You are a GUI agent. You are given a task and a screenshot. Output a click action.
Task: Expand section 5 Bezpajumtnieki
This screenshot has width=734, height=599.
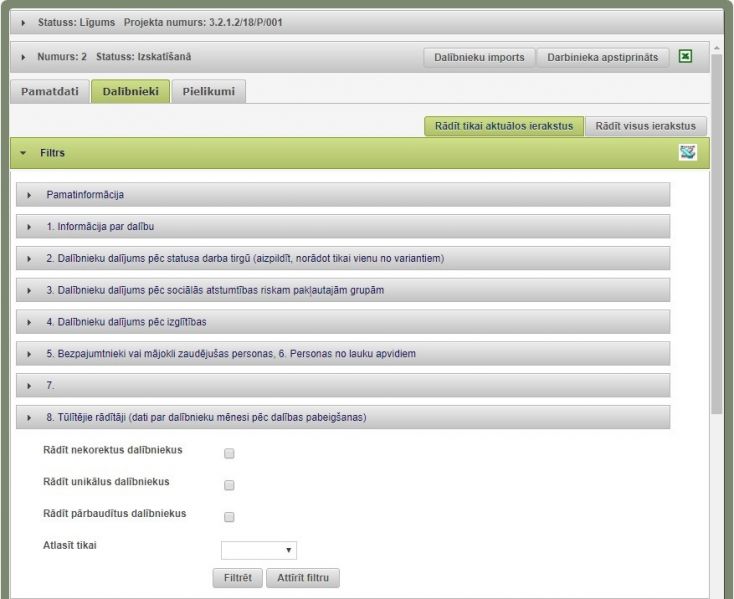tap(343, 354)
